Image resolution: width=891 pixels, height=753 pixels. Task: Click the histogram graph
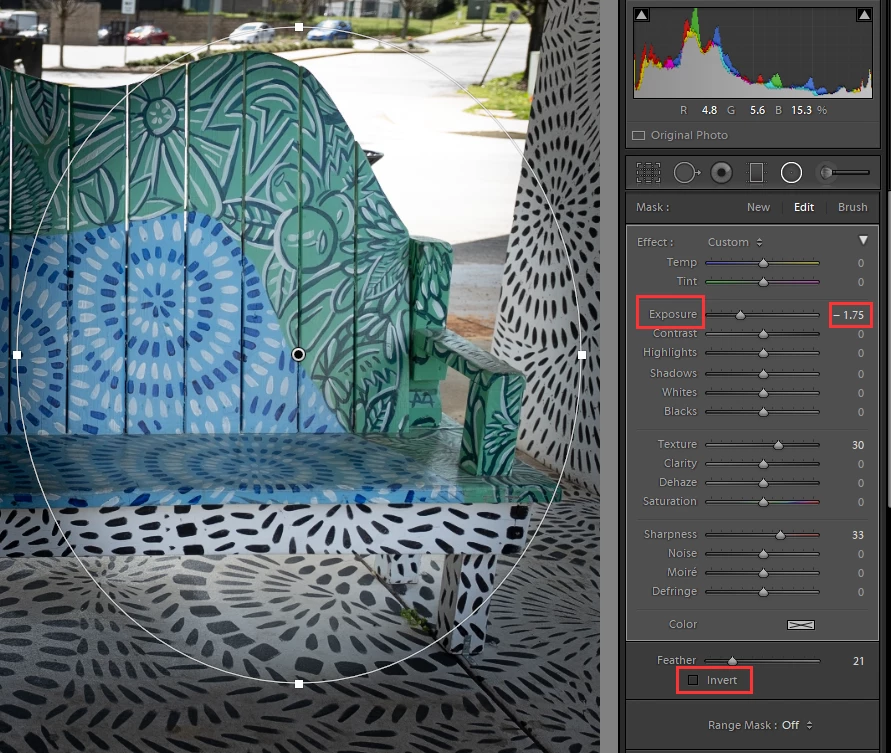click(x=753, y=53)
